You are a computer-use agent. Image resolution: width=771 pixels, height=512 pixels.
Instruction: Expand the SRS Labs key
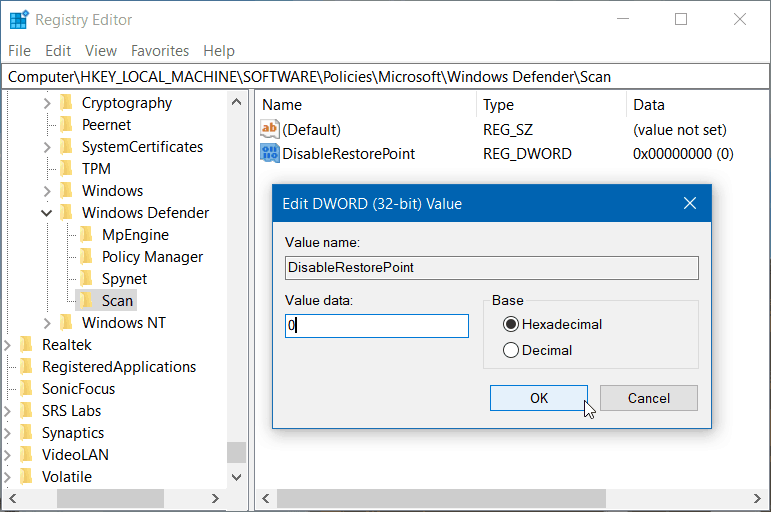pyautogui.click(x=7, y=411)
